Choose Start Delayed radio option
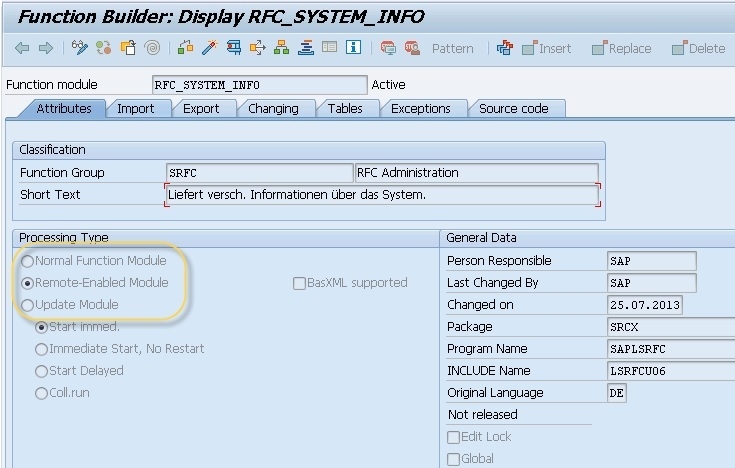The width and height of the screenshot is (735, 468). (42, 371)
